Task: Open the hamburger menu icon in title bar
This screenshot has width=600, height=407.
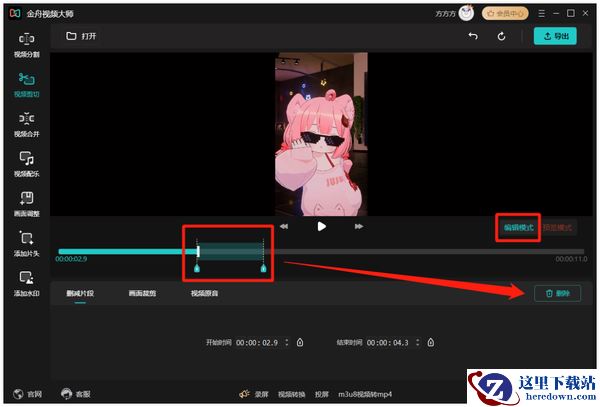Action: coord(541,13)
